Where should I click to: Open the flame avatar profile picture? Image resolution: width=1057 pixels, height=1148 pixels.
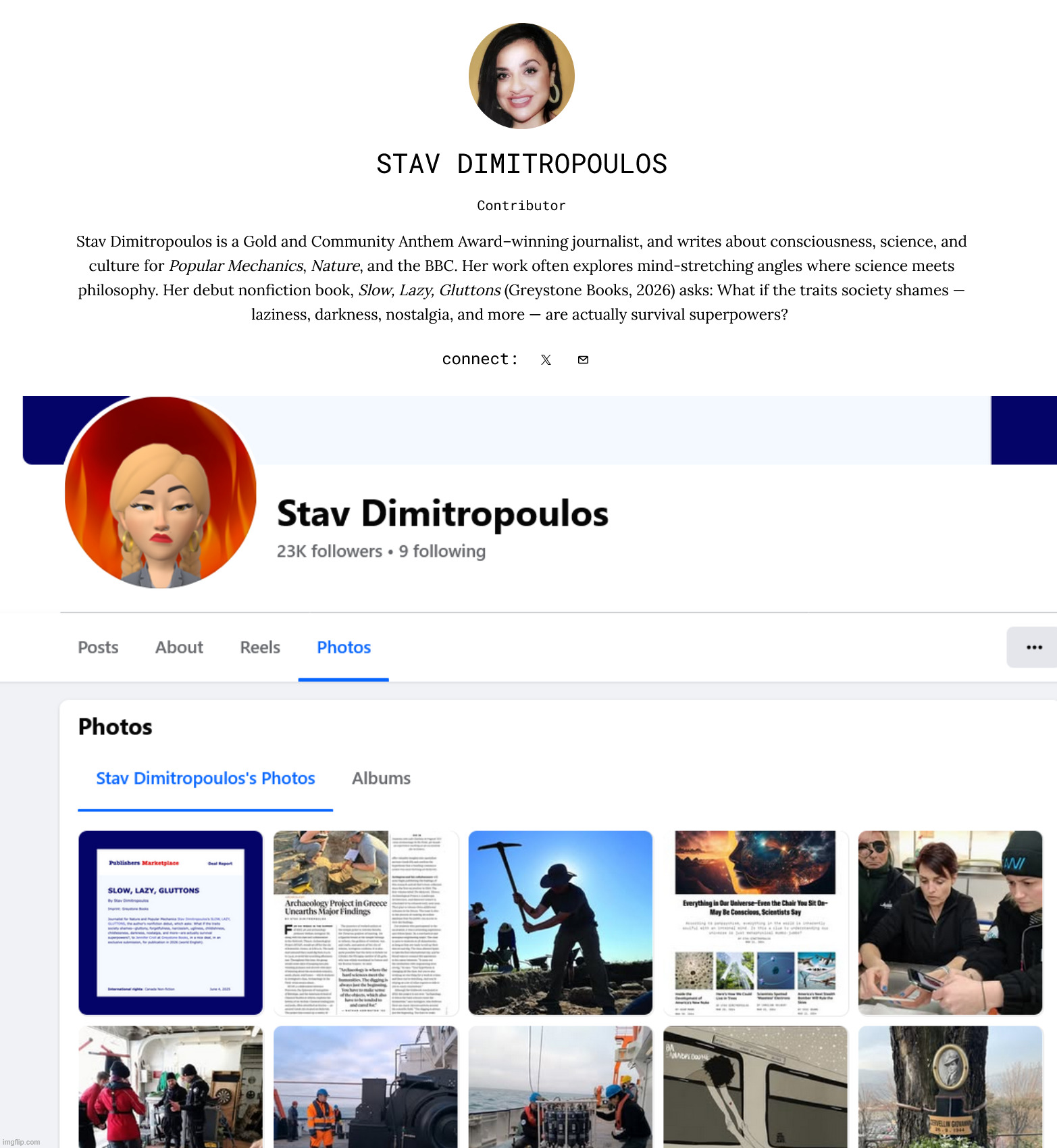(x=161, y=493)
